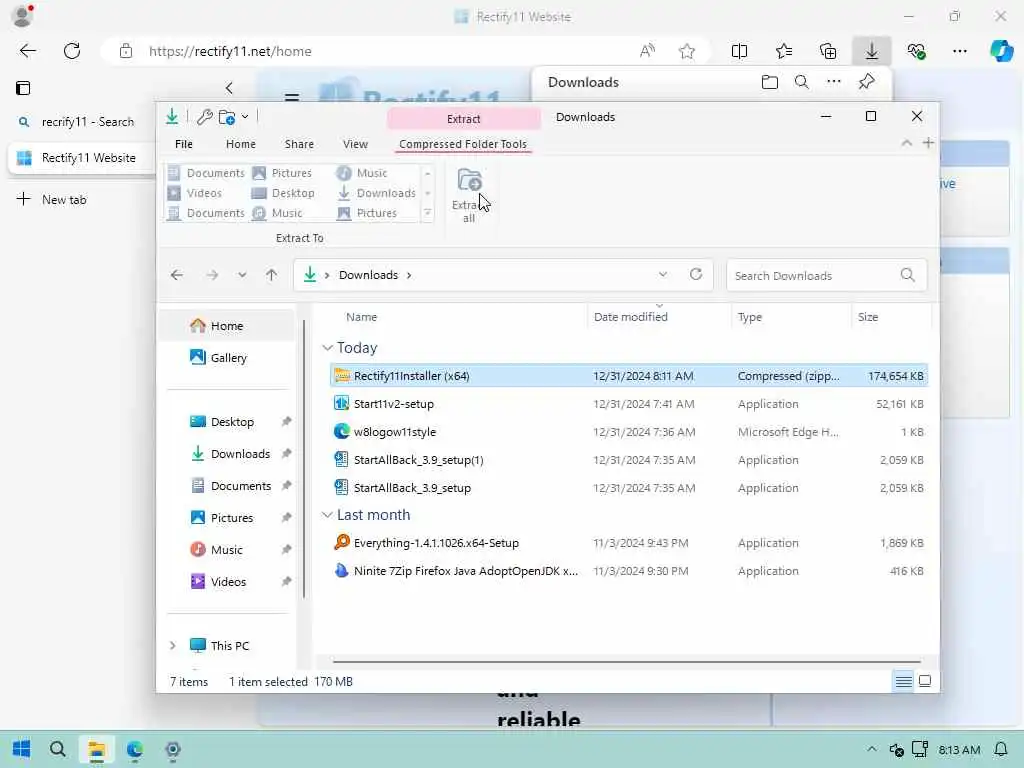Click the Edge Downloads toolbar button
The height and width of the screenshot is (768, 1024).
click(x=872, y=51)
